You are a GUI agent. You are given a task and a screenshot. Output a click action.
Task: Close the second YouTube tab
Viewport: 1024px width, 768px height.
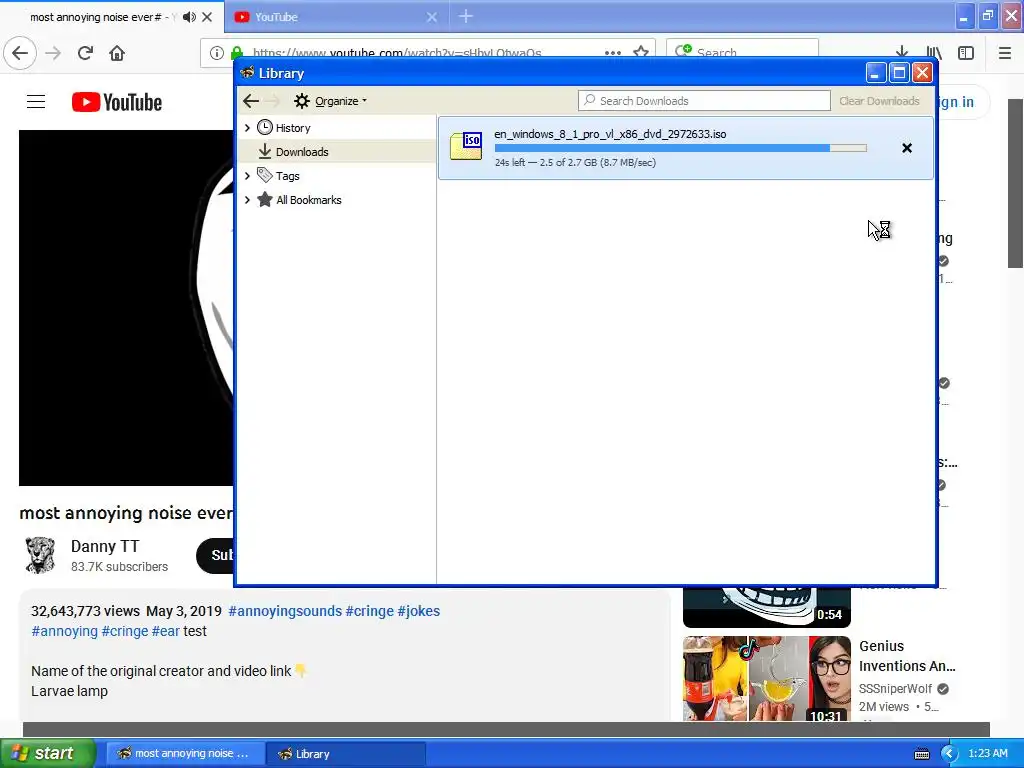point(432,17)
